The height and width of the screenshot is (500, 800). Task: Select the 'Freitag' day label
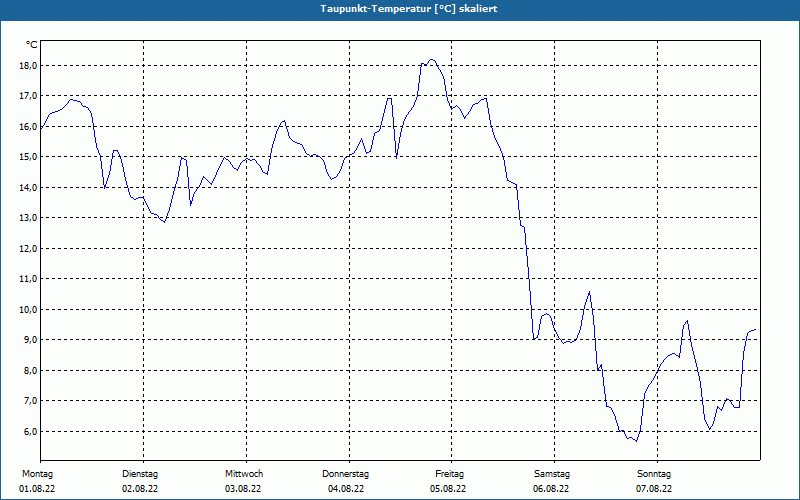pyautogui.click(x=449, y=474)
